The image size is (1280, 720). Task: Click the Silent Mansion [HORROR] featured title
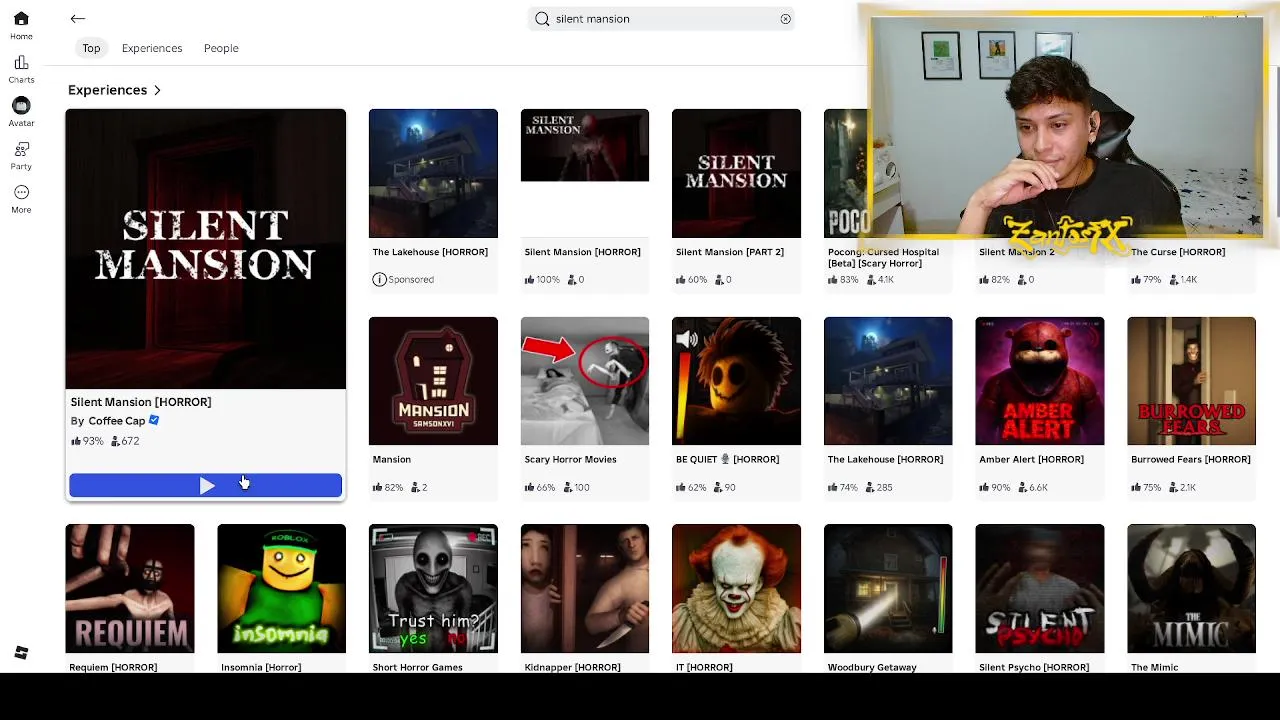pos(141,402)
